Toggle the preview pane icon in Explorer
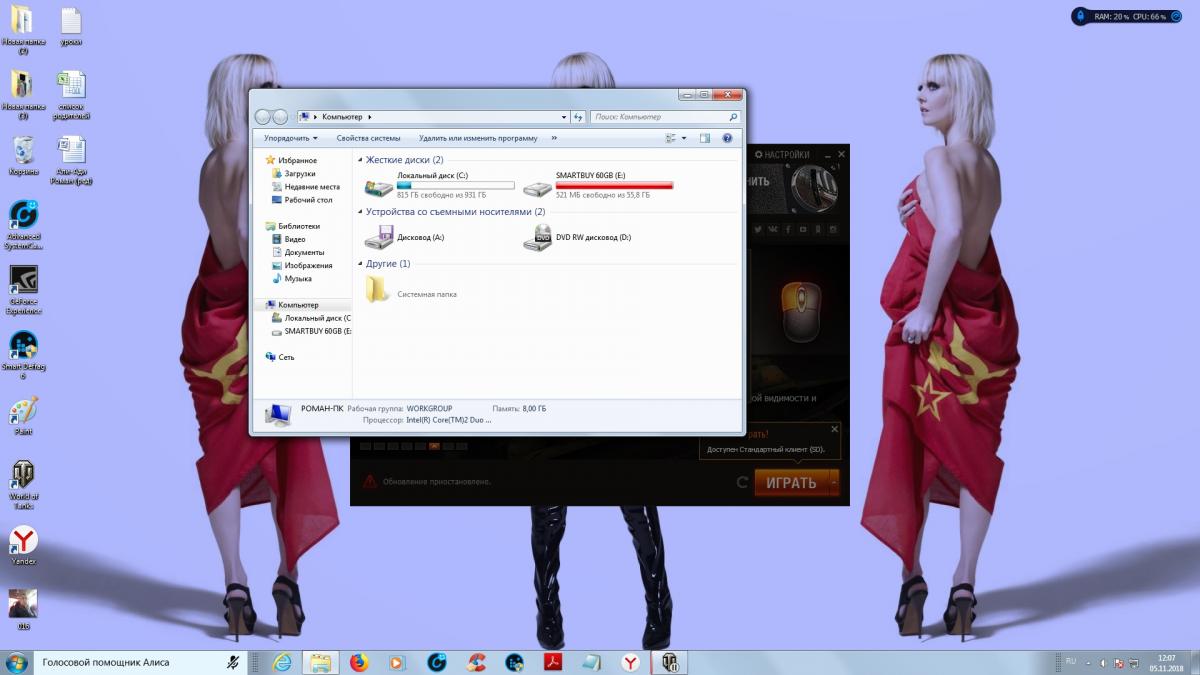 coord(705,138)
